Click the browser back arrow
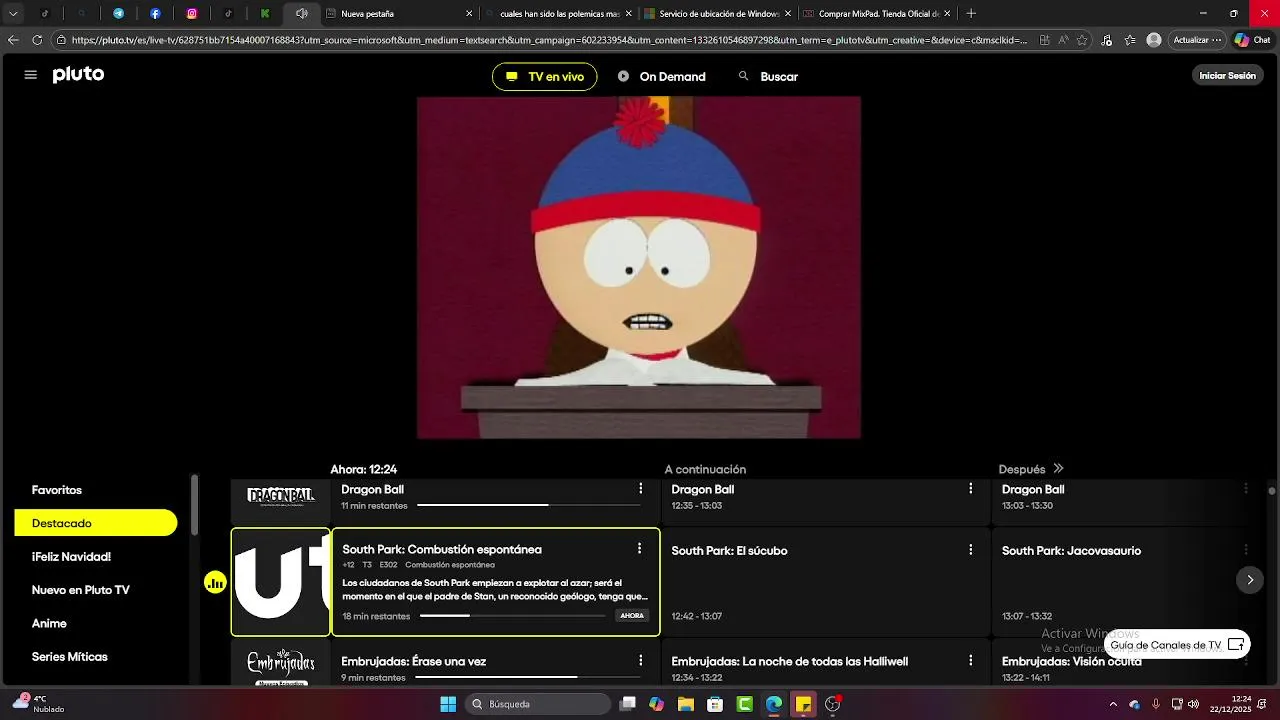The image size is (1280, 720). pyautogui.click(x=13, y=40)
